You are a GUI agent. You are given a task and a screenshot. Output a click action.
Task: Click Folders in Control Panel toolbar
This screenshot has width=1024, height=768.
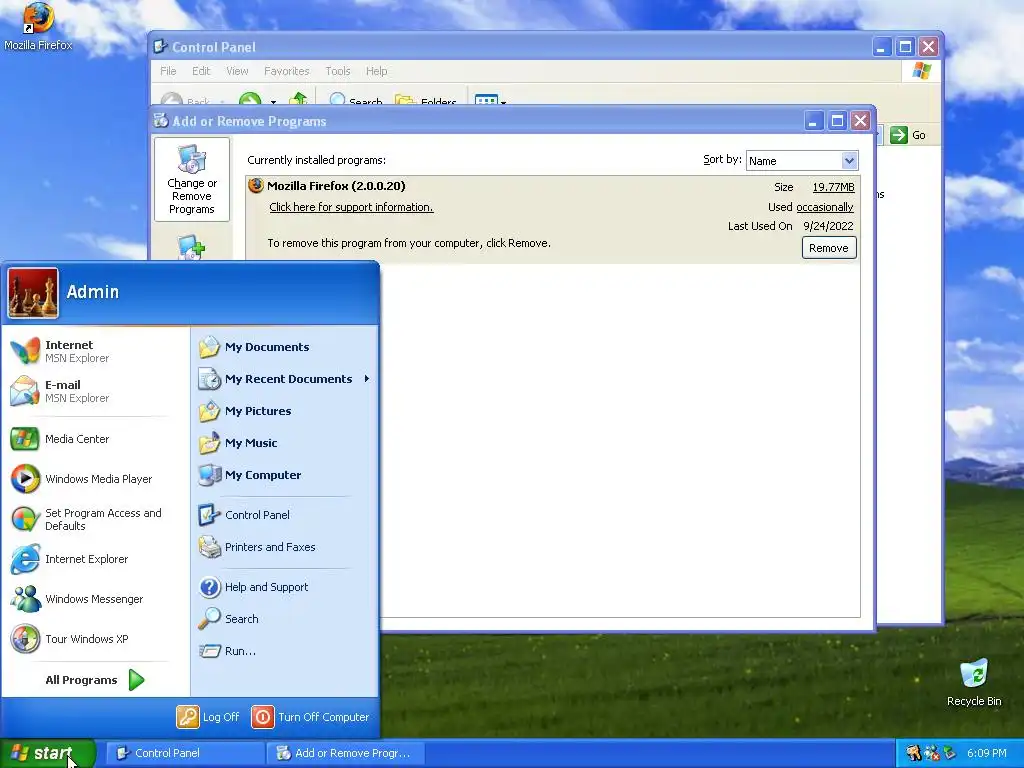pos(426,101)
